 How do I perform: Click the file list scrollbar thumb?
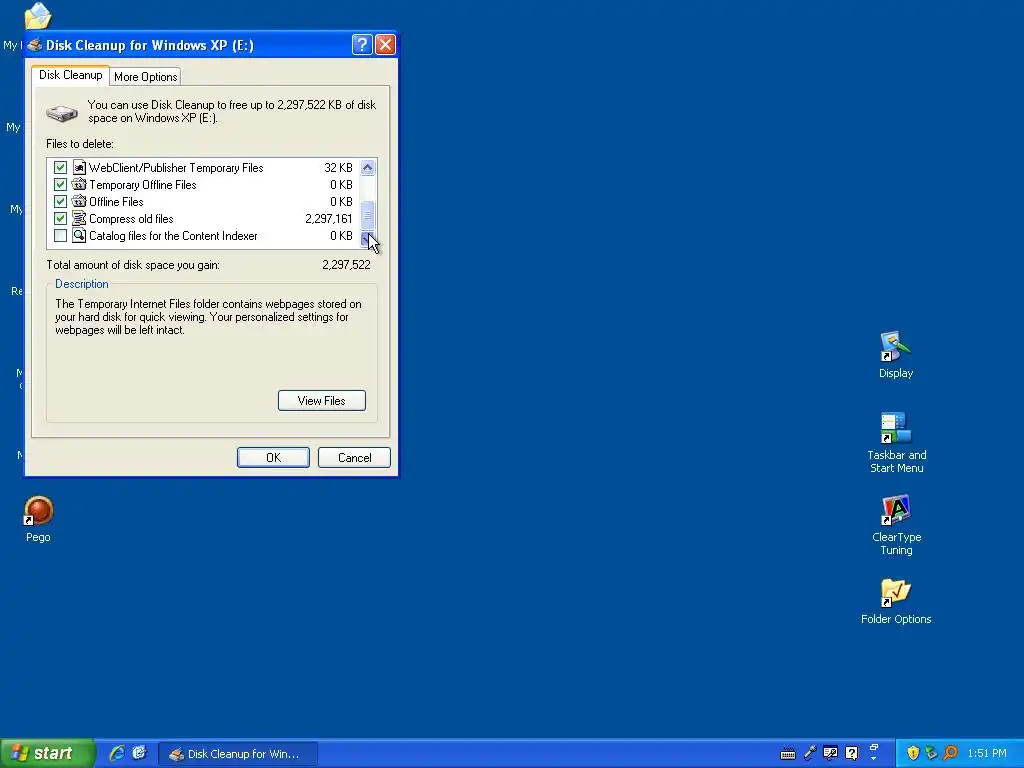pos(368,214)
